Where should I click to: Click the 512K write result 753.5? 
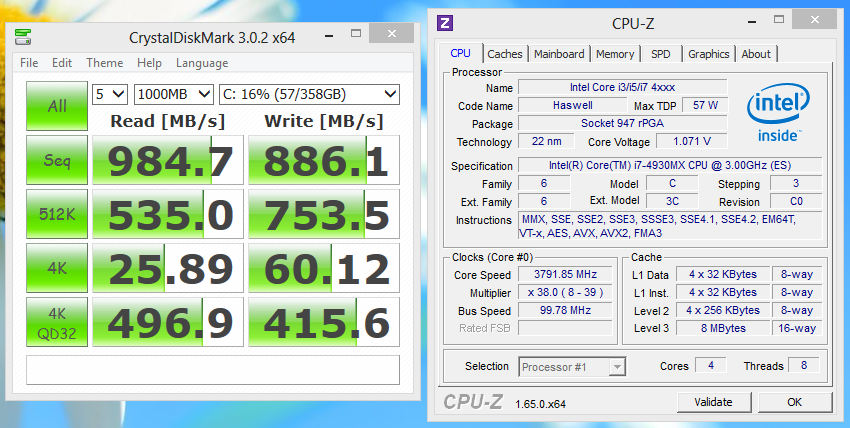coord(324,213)
